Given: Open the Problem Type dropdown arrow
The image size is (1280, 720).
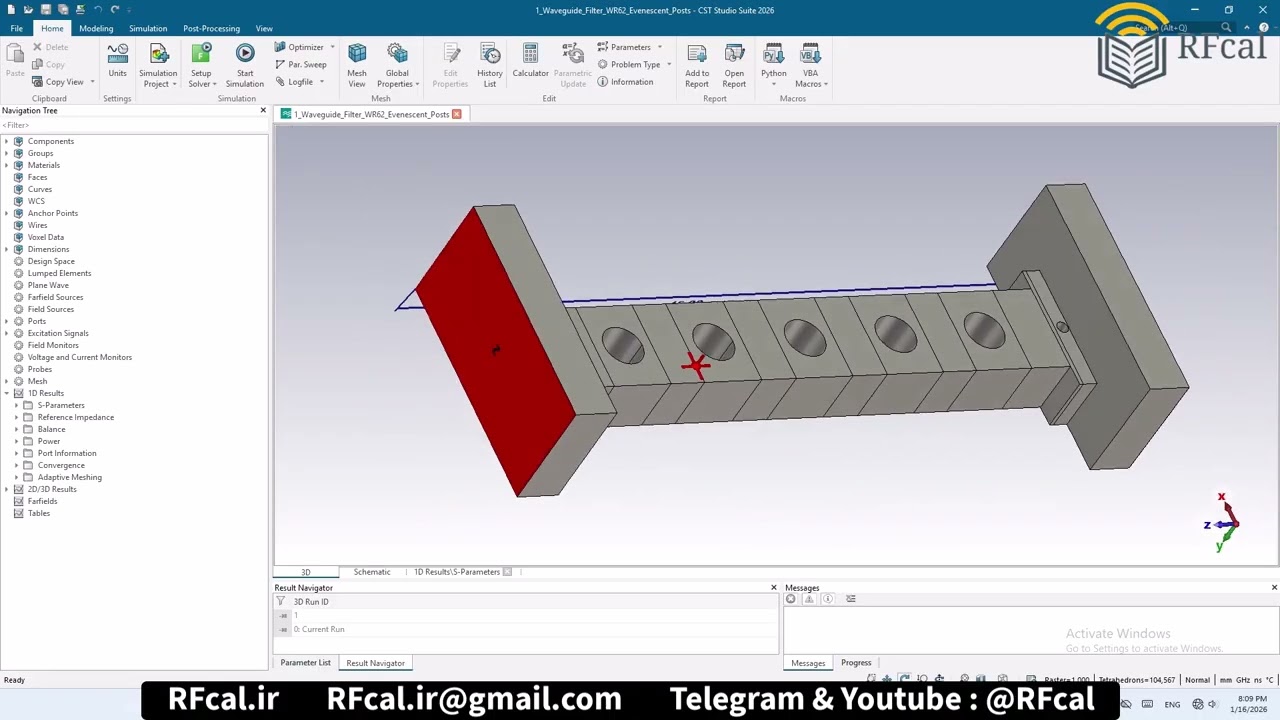Looking at the screenshot, I should pos(669,64).
